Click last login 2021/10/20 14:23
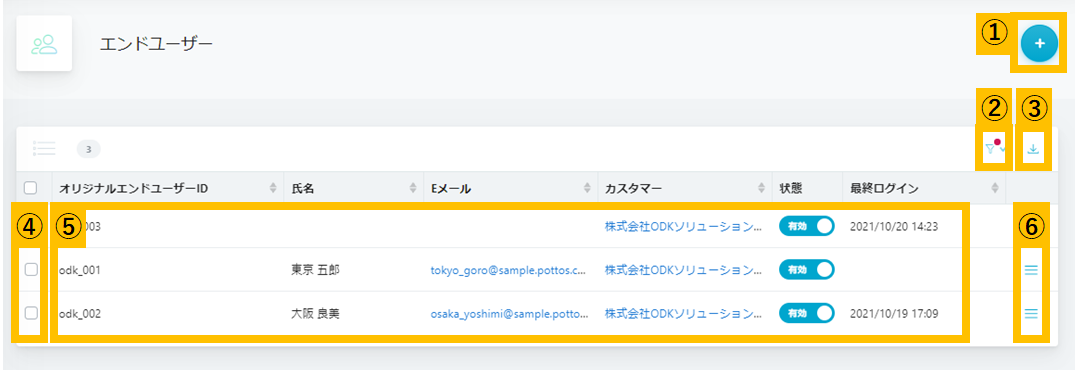The height and width of the screenshot is (370, 1075). pos(894,226)
